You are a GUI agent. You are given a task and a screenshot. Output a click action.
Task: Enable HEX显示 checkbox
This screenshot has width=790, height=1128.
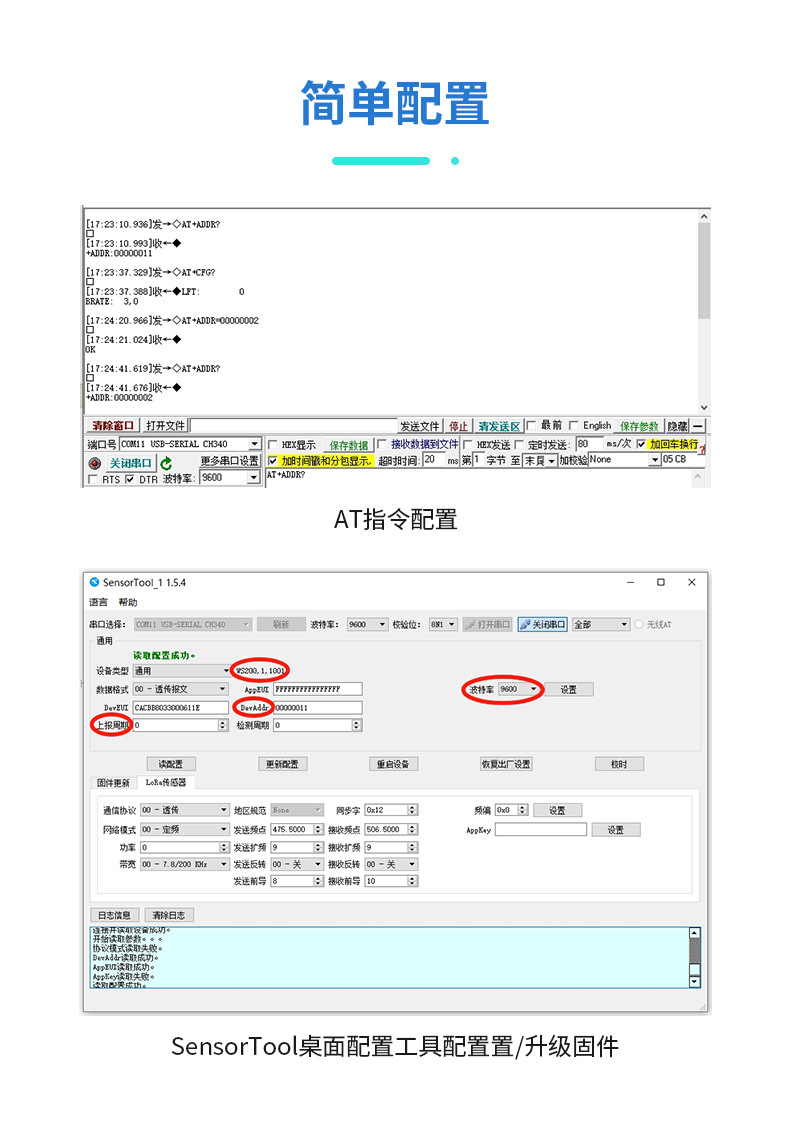coord(273,445)
